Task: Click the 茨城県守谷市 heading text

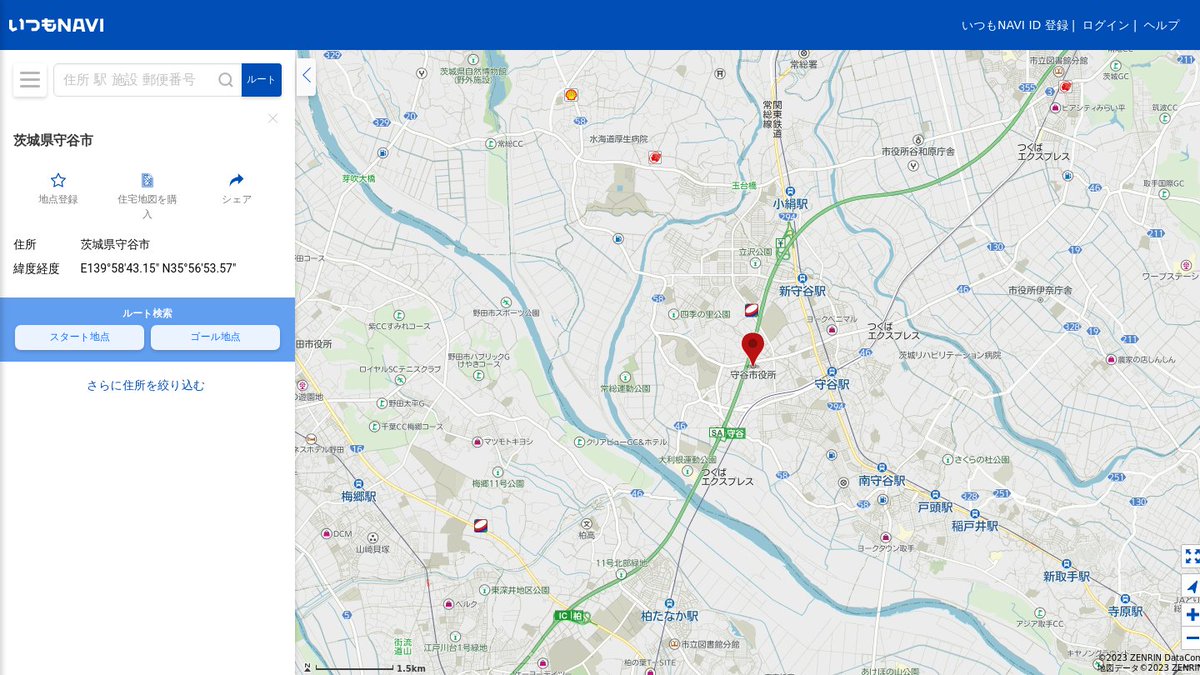Action: coord(53,140)
